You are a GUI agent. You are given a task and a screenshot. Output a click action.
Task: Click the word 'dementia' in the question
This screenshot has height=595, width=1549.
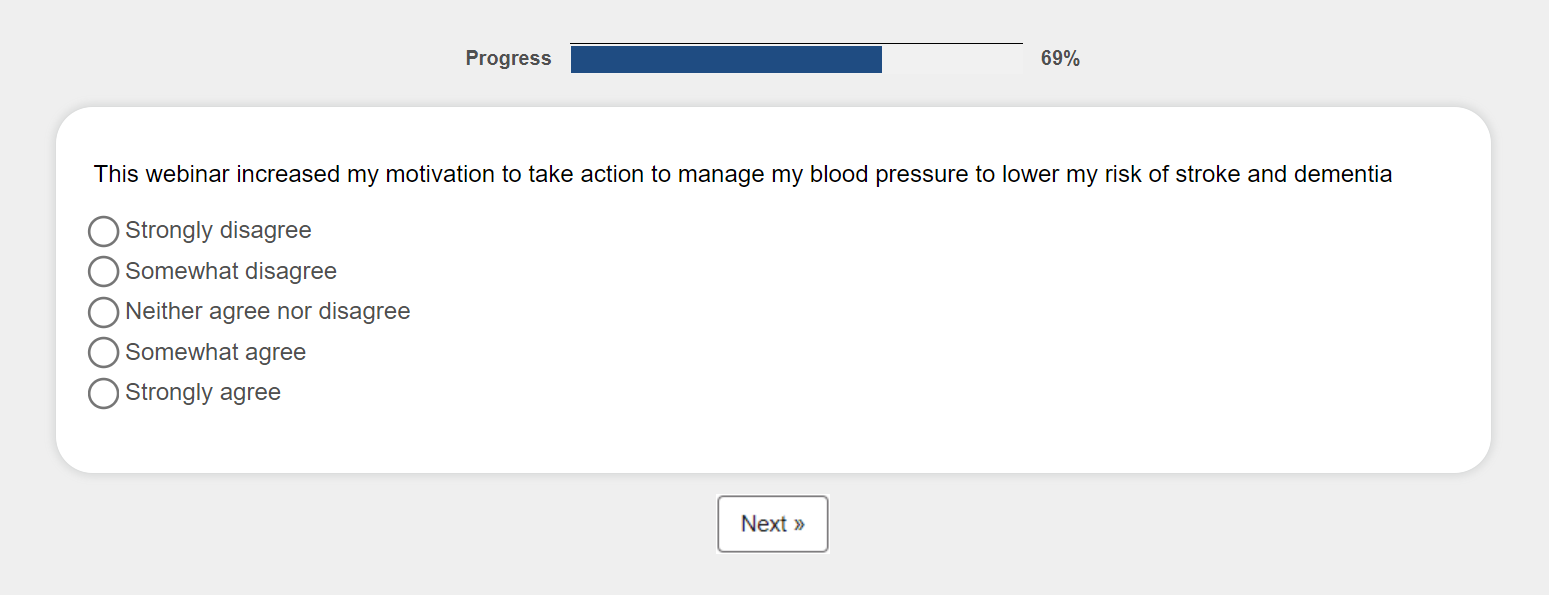click(x=1343, y=174)
